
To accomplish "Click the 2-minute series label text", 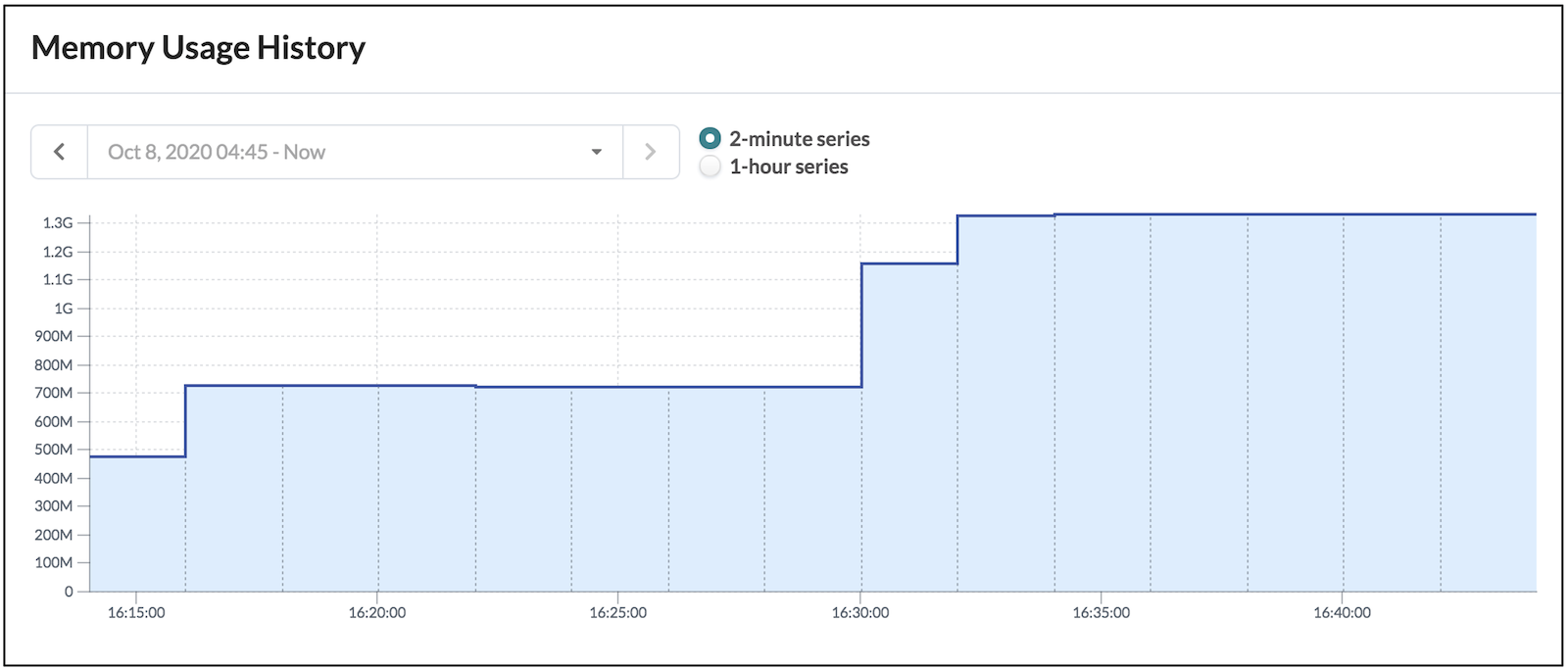I will click(x=800, y=139).
